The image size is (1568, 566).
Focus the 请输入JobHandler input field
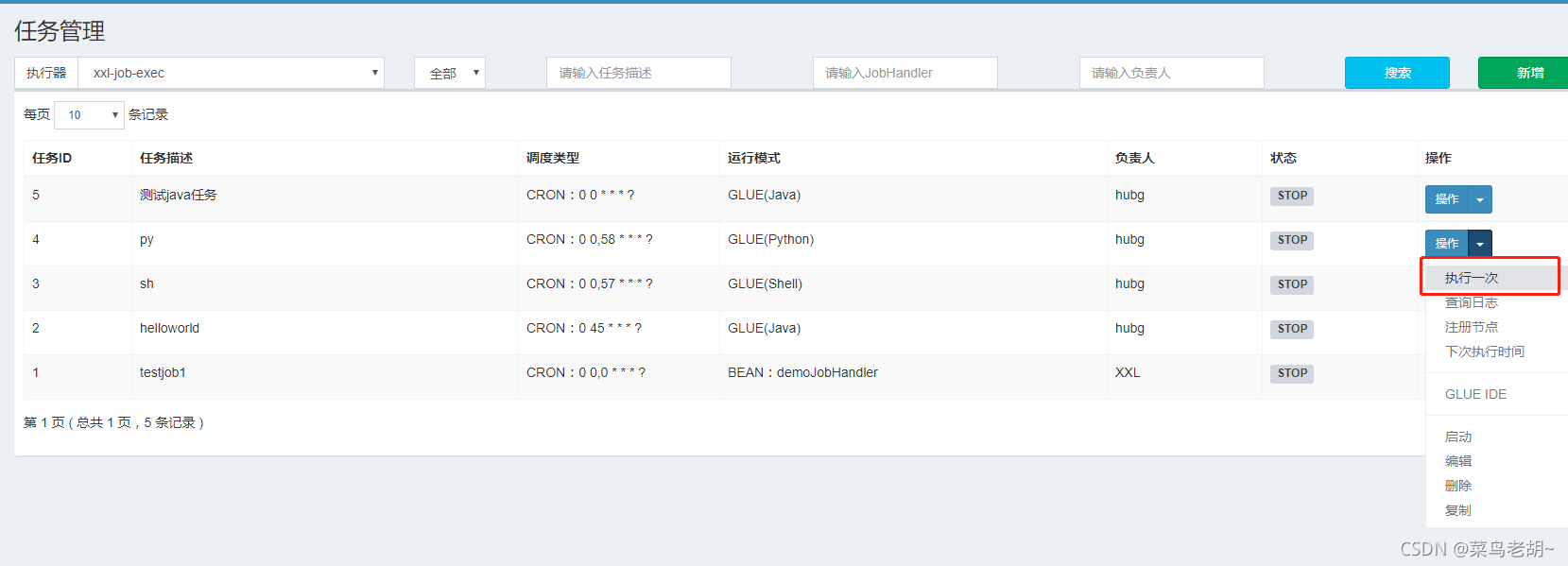905,73
